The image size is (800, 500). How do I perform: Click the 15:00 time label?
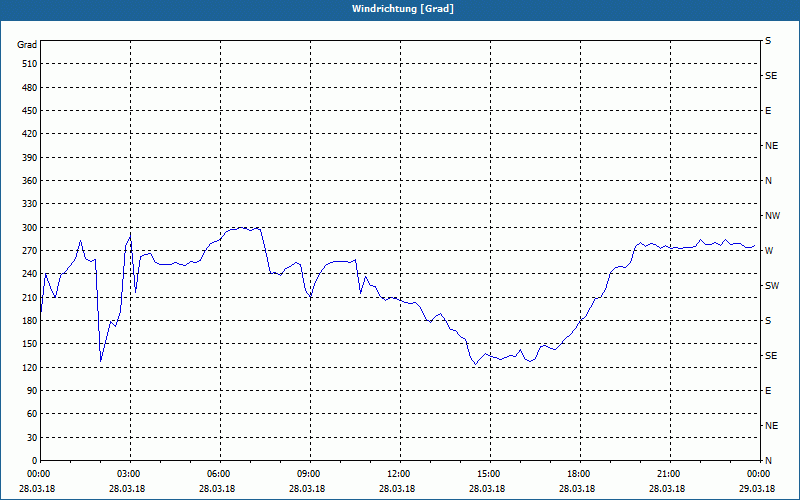point(489,474)
